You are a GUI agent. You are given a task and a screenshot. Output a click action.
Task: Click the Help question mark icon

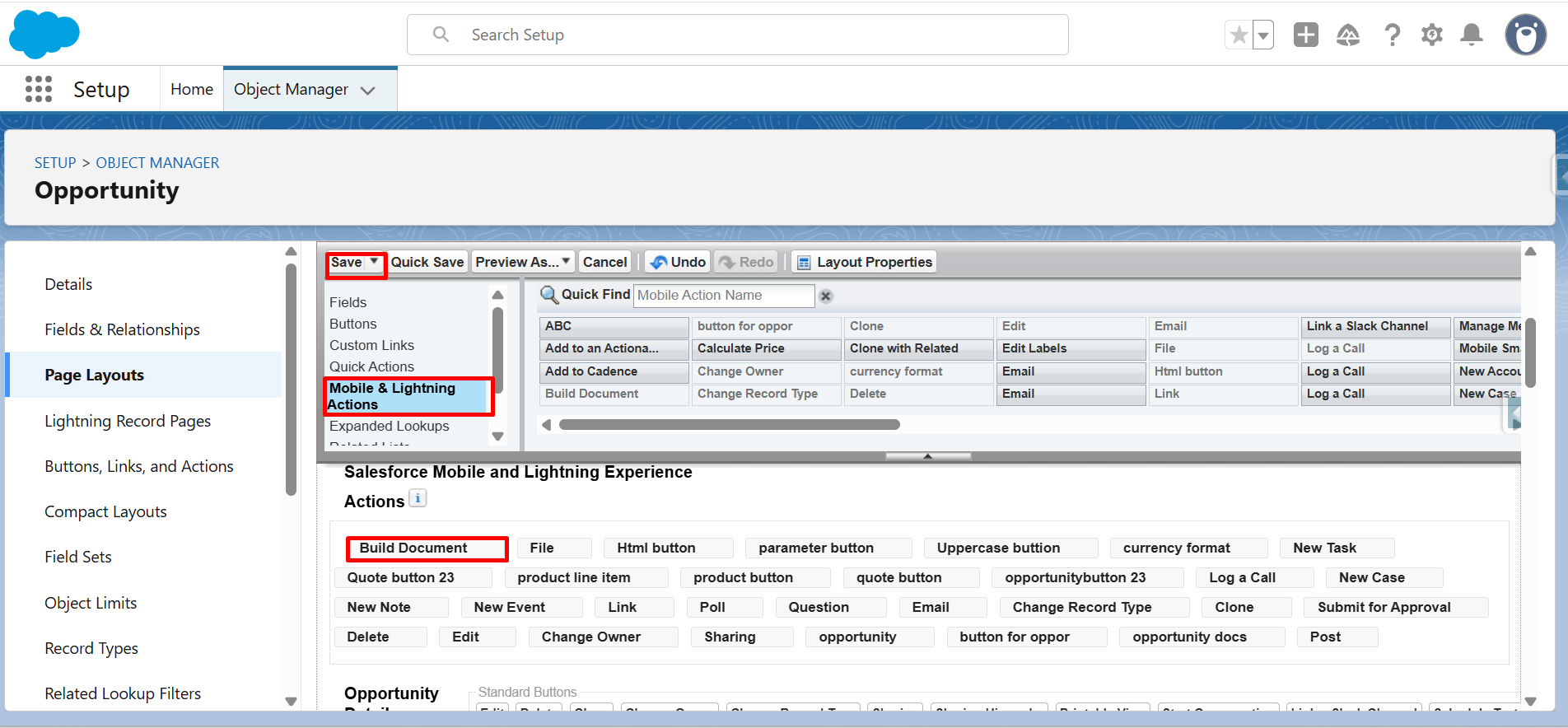click(x=1392, y=35)
